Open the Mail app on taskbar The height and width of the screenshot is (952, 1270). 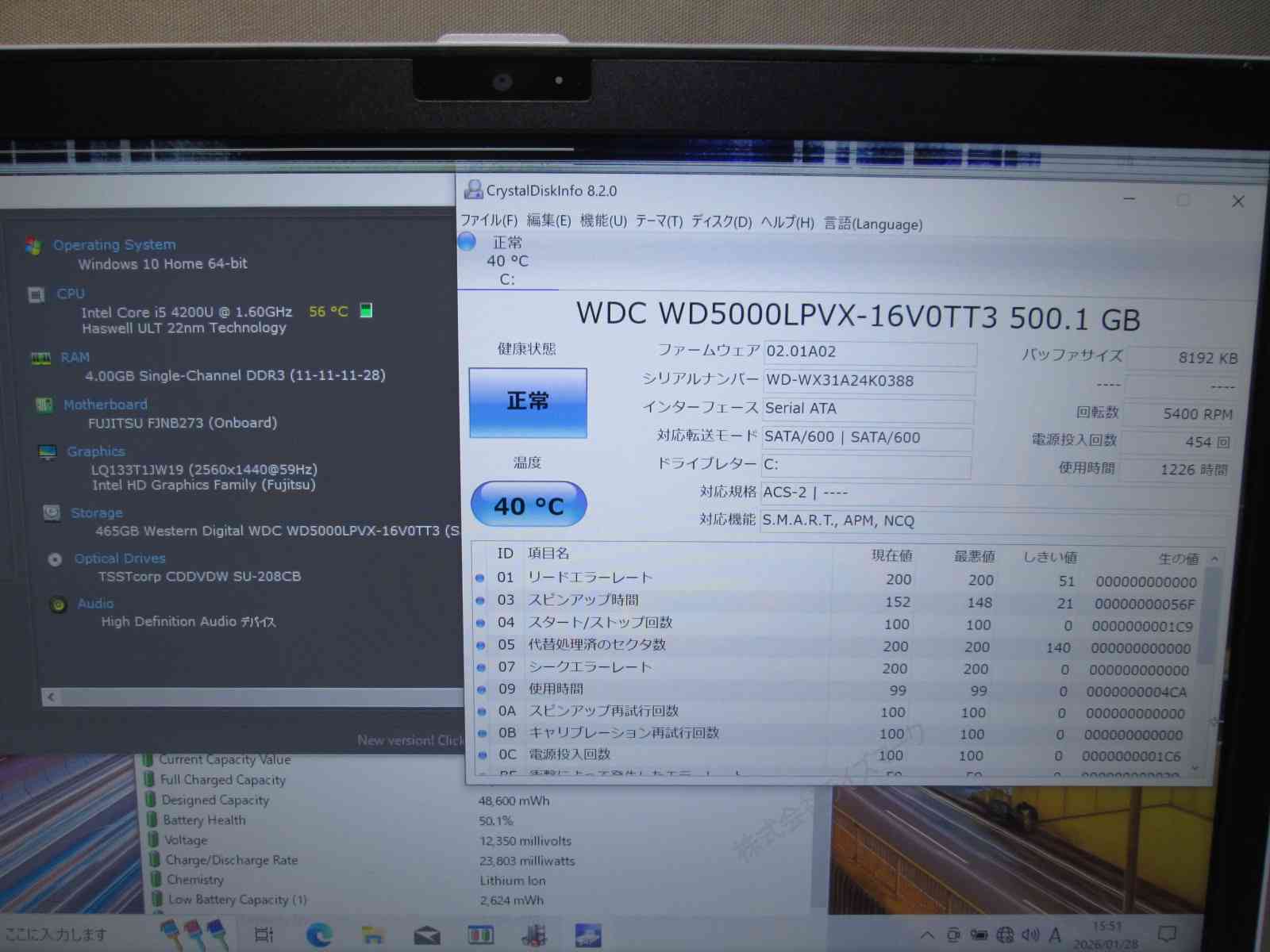click(x=426, y=936)
